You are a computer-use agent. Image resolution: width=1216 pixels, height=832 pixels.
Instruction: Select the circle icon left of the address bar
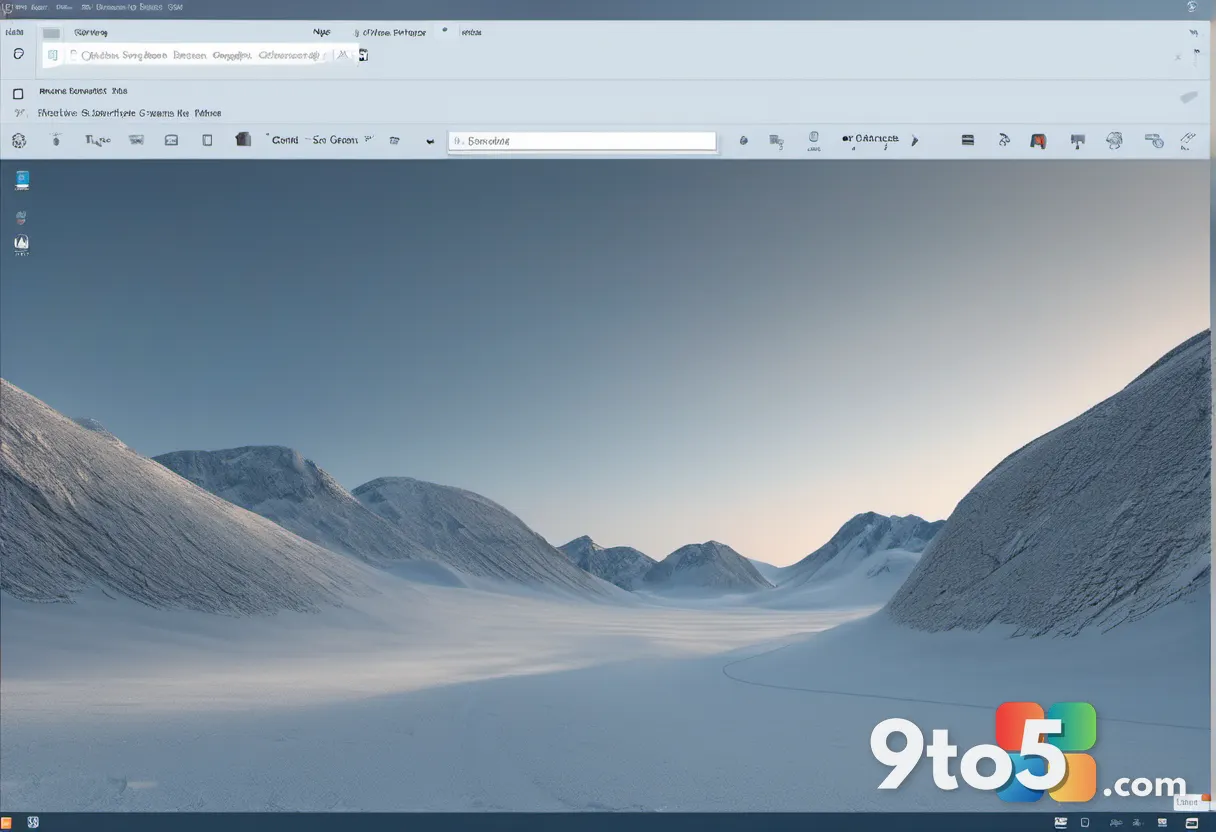(x=18, y=54)
